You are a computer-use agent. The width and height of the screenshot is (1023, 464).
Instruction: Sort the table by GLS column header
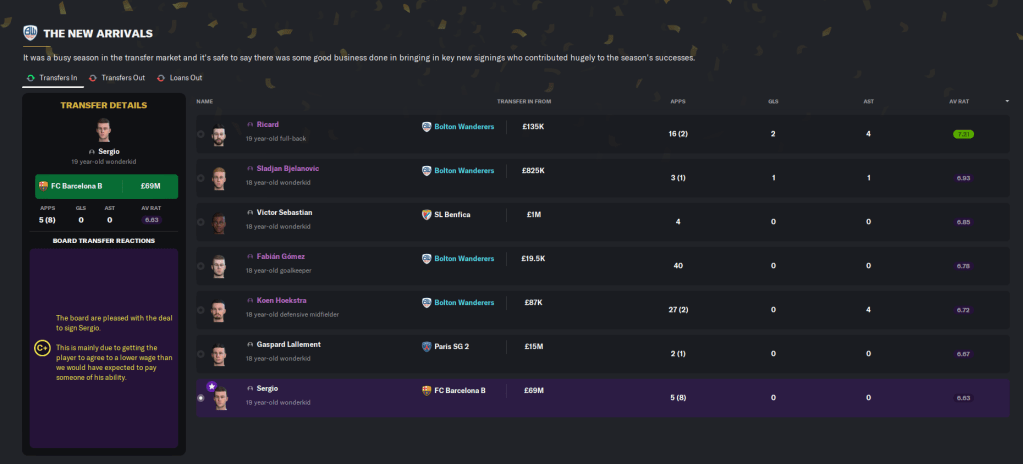(773, 101)
